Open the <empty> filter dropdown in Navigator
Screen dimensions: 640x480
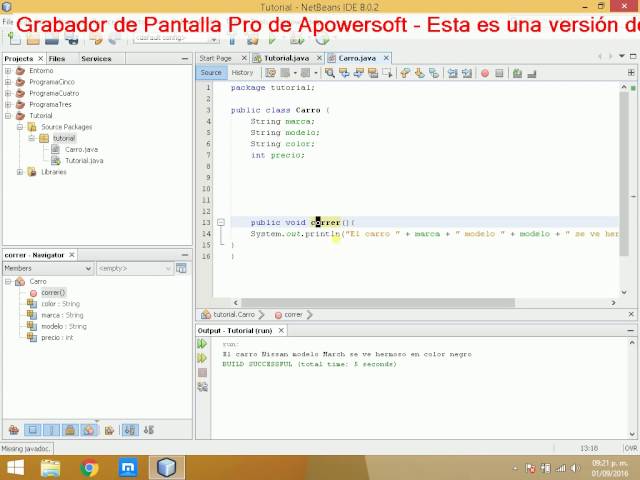tap(135, 268)
